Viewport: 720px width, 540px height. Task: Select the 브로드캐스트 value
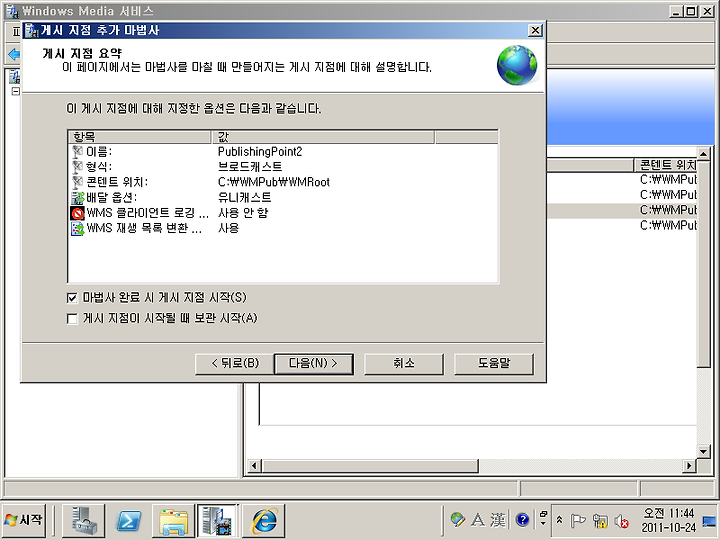pos(250,167)
